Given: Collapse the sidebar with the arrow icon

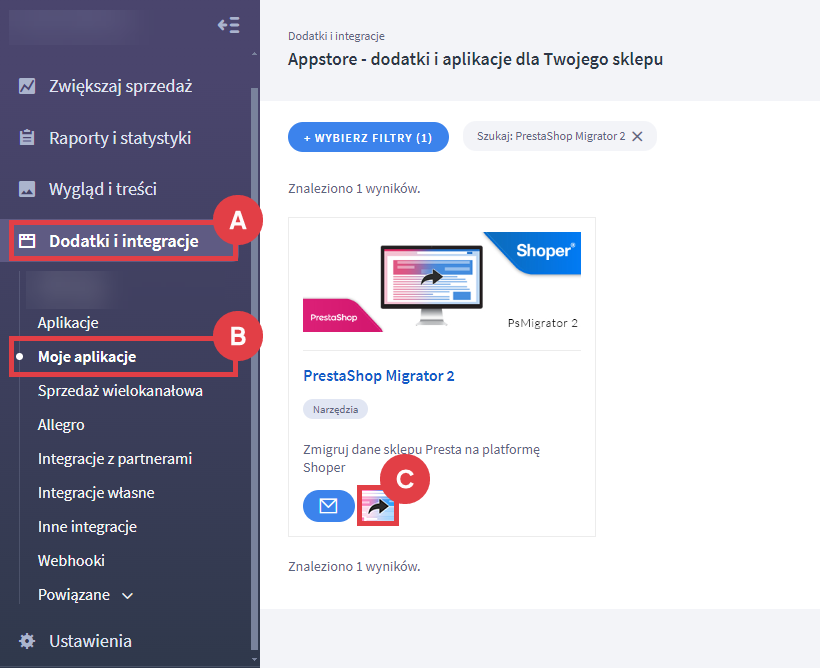Looking at the screenshot, I should click(x=228, y=25).
